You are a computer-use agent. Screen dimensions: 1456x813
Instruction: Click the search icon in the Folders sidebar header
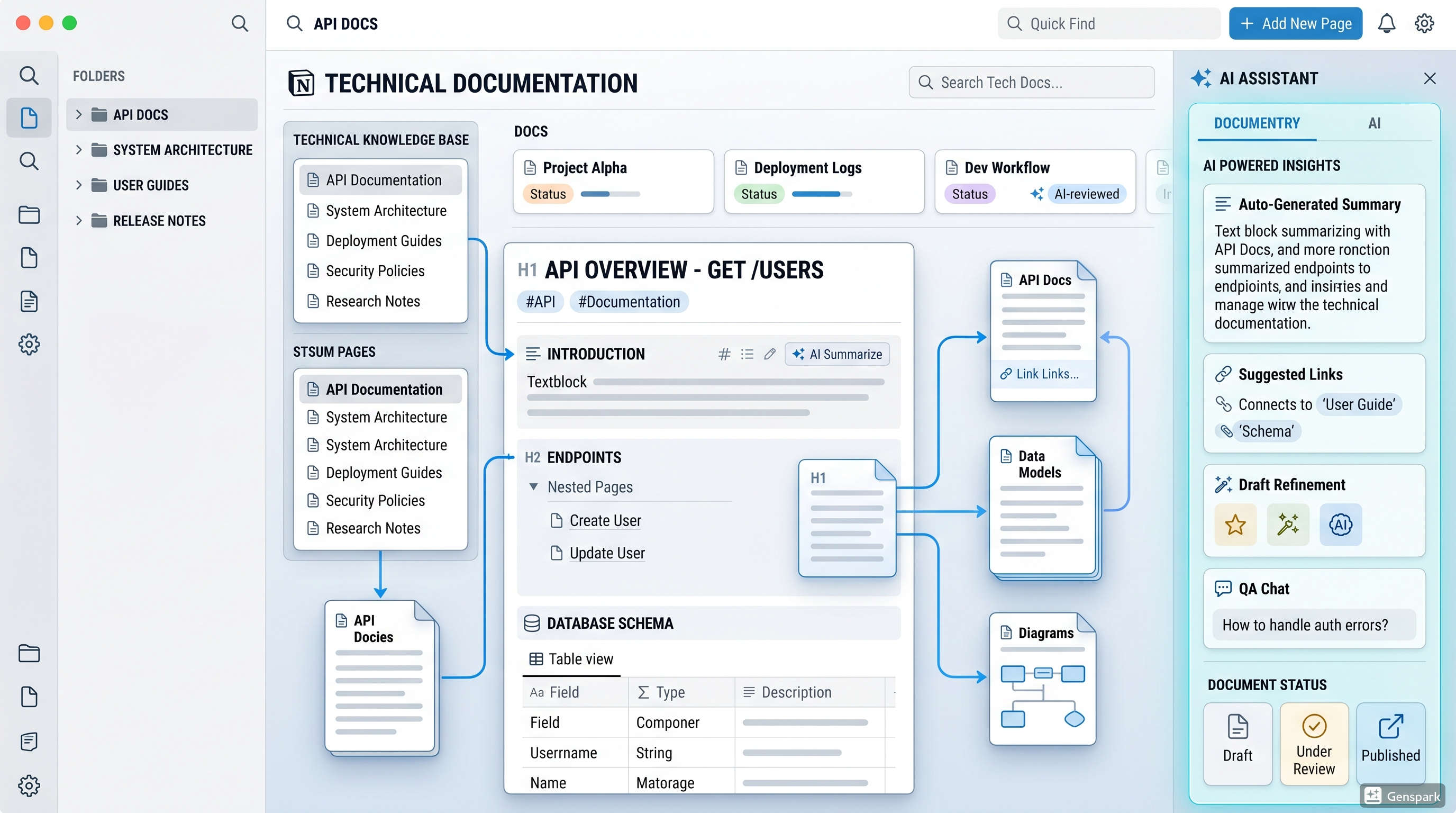click(240, 23)
